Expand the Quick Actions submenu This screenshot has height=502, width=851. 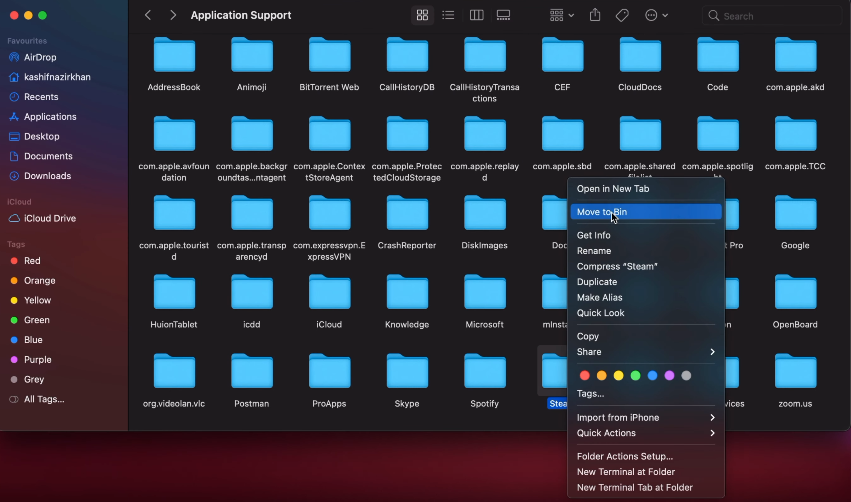click(x=645, y=433)
